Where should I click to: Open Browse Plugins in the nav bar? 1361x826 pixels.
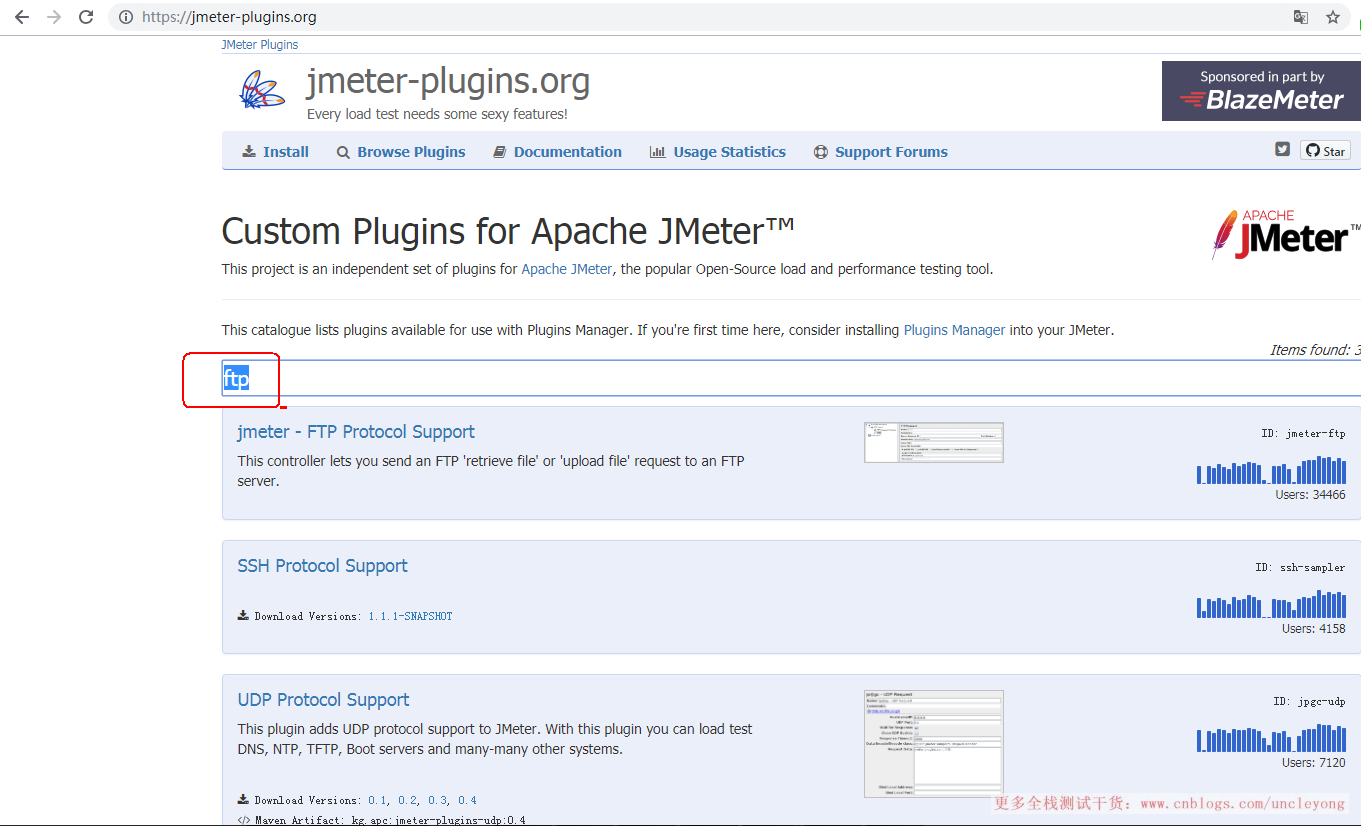(401, 152)
